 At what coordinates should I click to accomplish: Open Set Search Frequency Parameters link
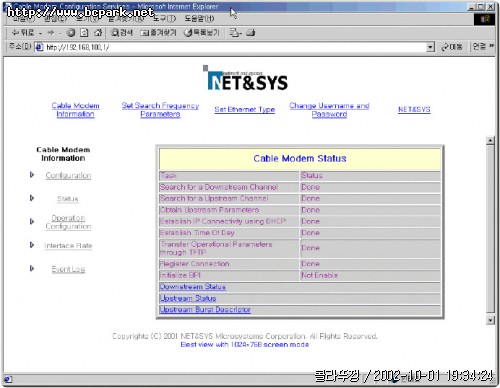pos(160,110)
